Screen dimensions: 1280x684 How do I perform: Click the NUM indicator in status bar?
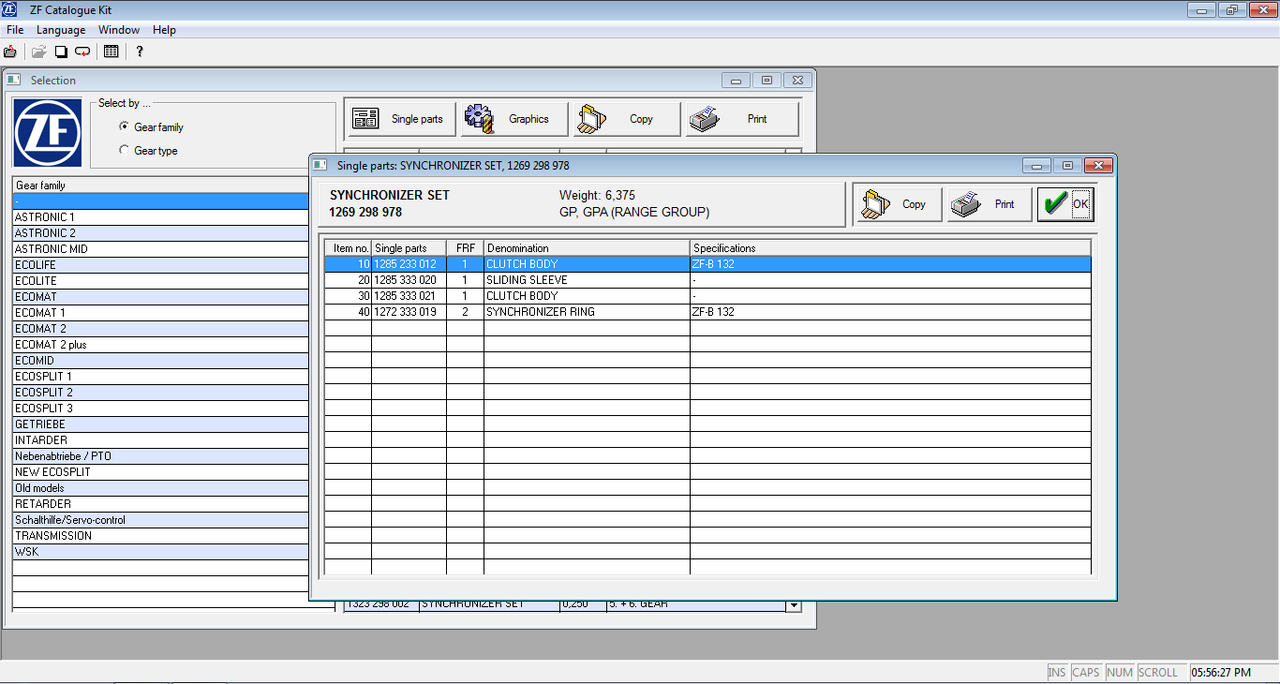coord(1120,673)
